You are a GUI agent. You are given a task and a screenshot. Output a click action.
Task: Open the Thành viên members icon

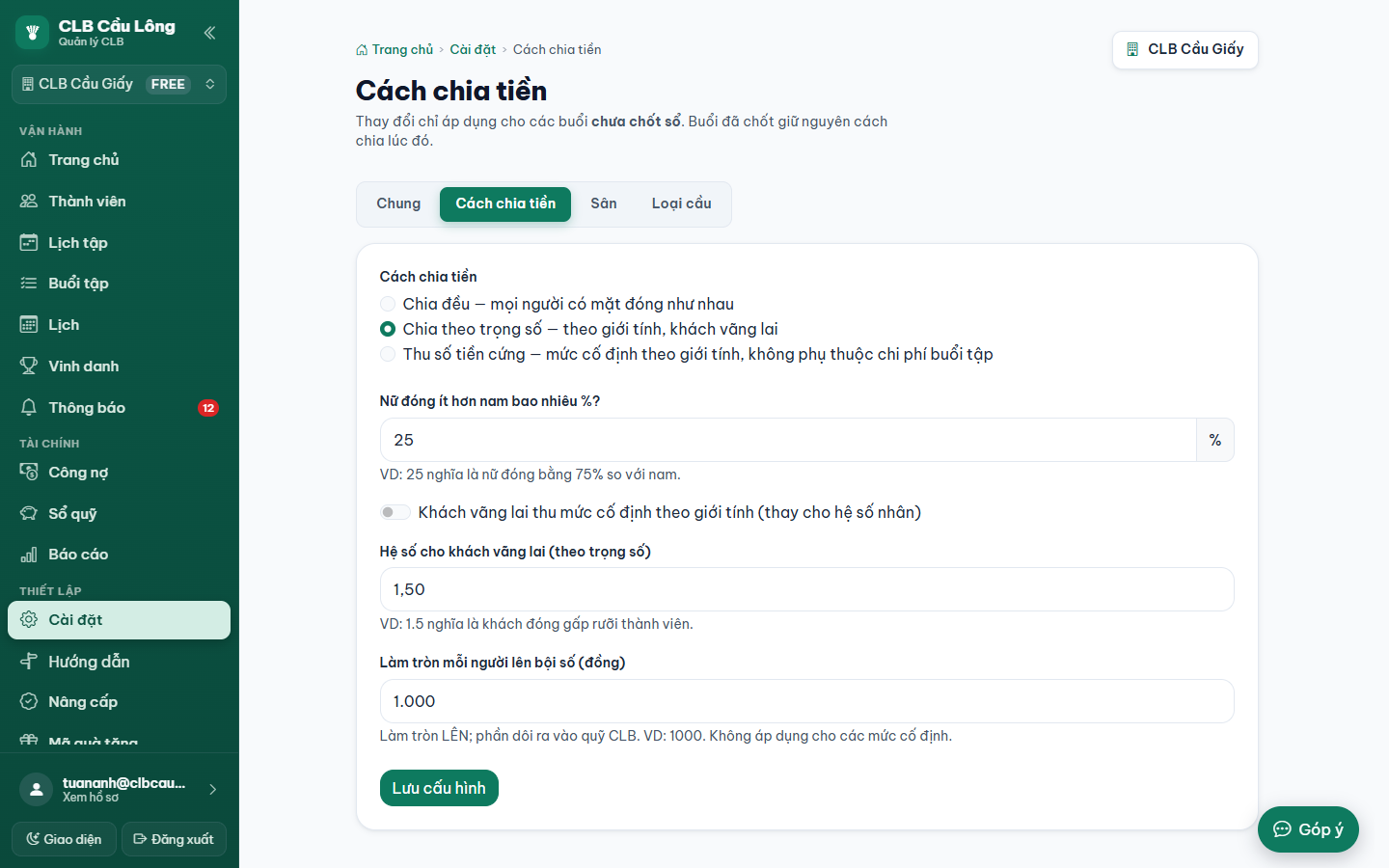click(x=29, y=201)
